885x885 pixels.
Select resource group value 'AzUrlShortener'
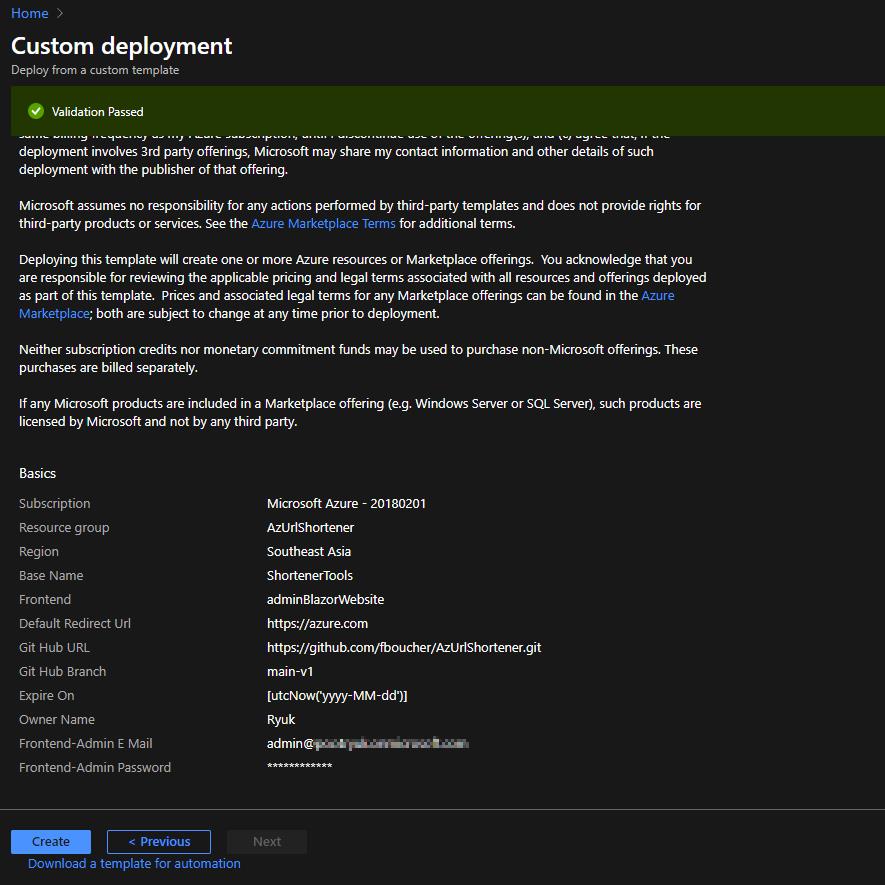click(310, 528)
